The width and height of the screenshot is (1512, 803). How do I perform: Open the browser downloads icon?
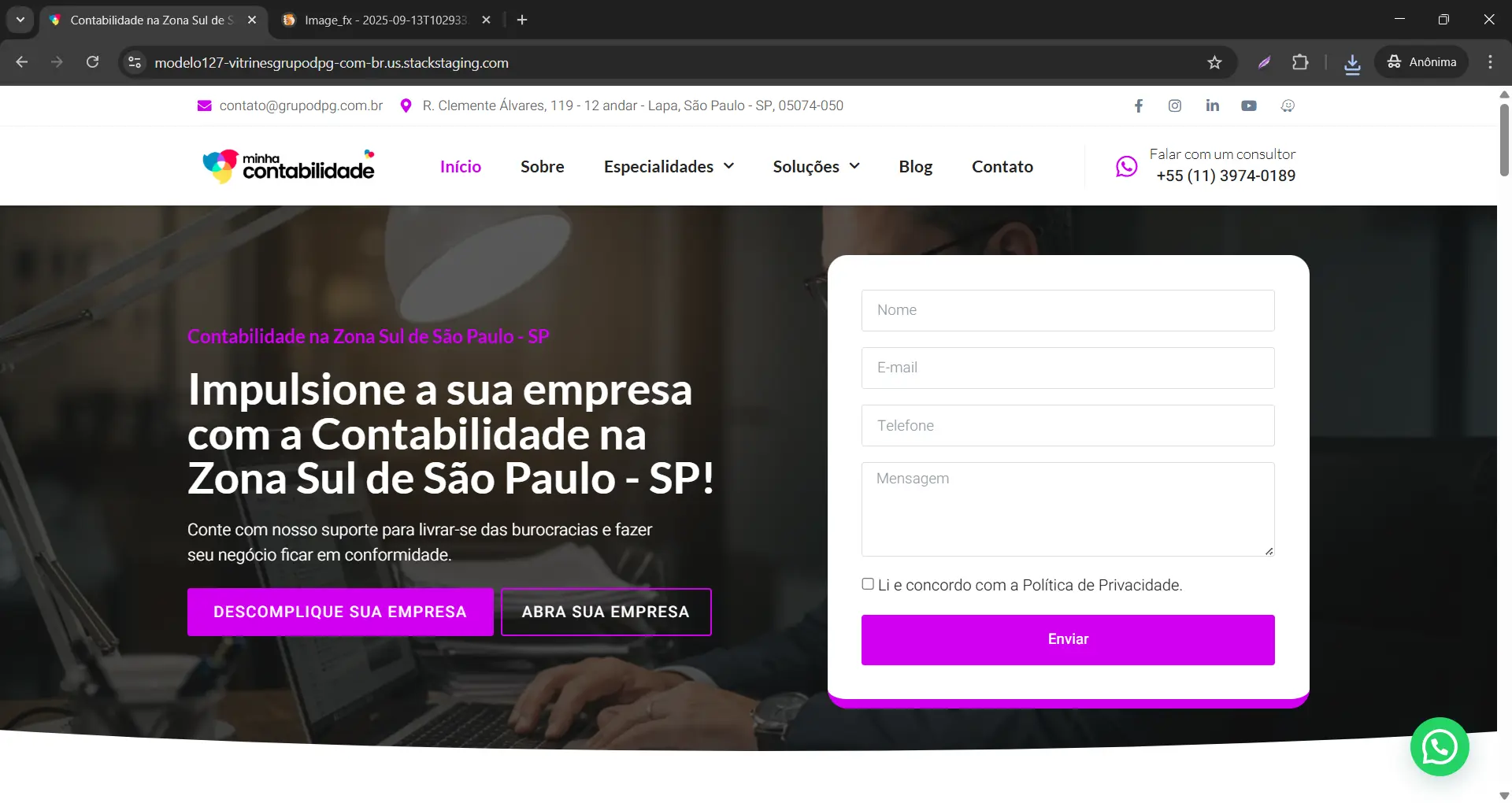click(1352, 63)
